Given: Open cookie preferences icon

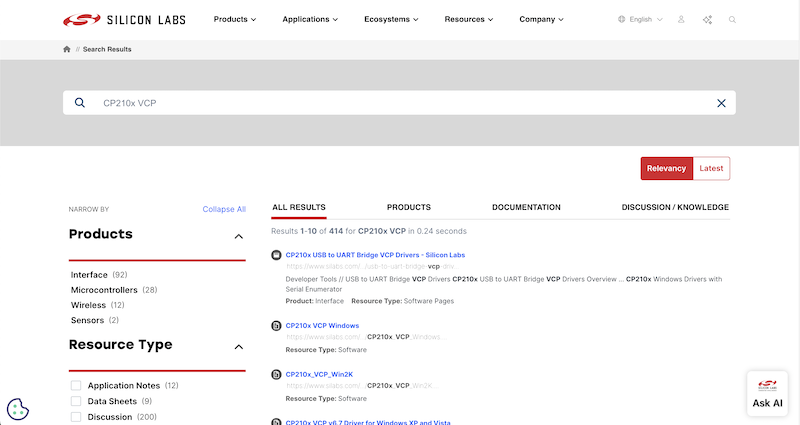Looking at the screenshot, I should (17, 409).
